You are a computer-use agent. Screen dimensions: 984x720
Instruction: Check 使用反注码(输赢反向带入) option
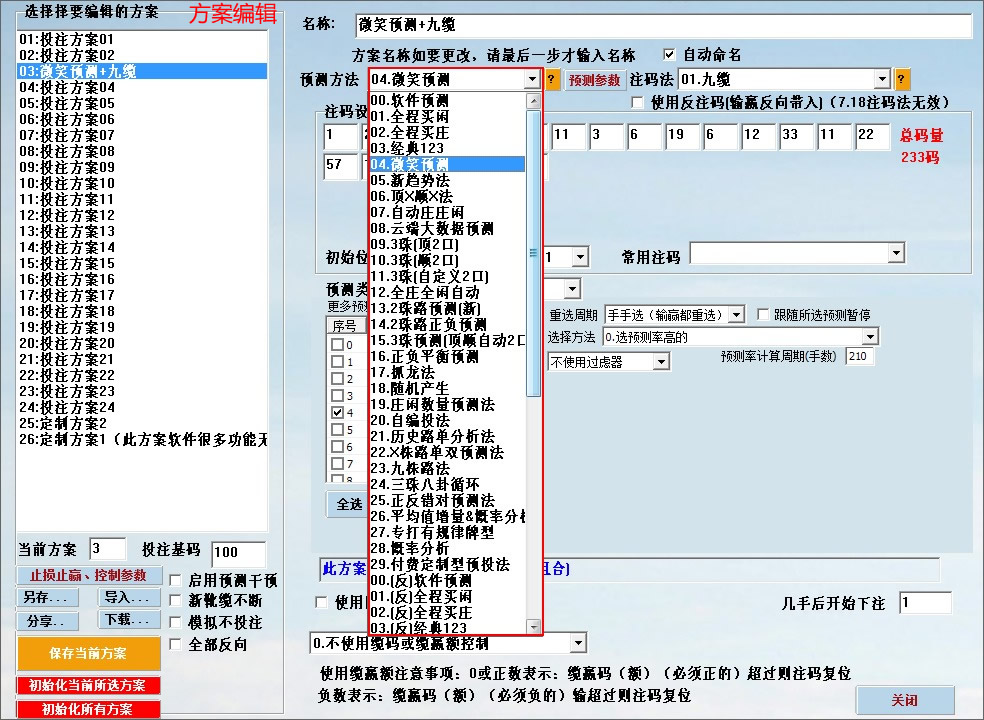tap(637, 102)
